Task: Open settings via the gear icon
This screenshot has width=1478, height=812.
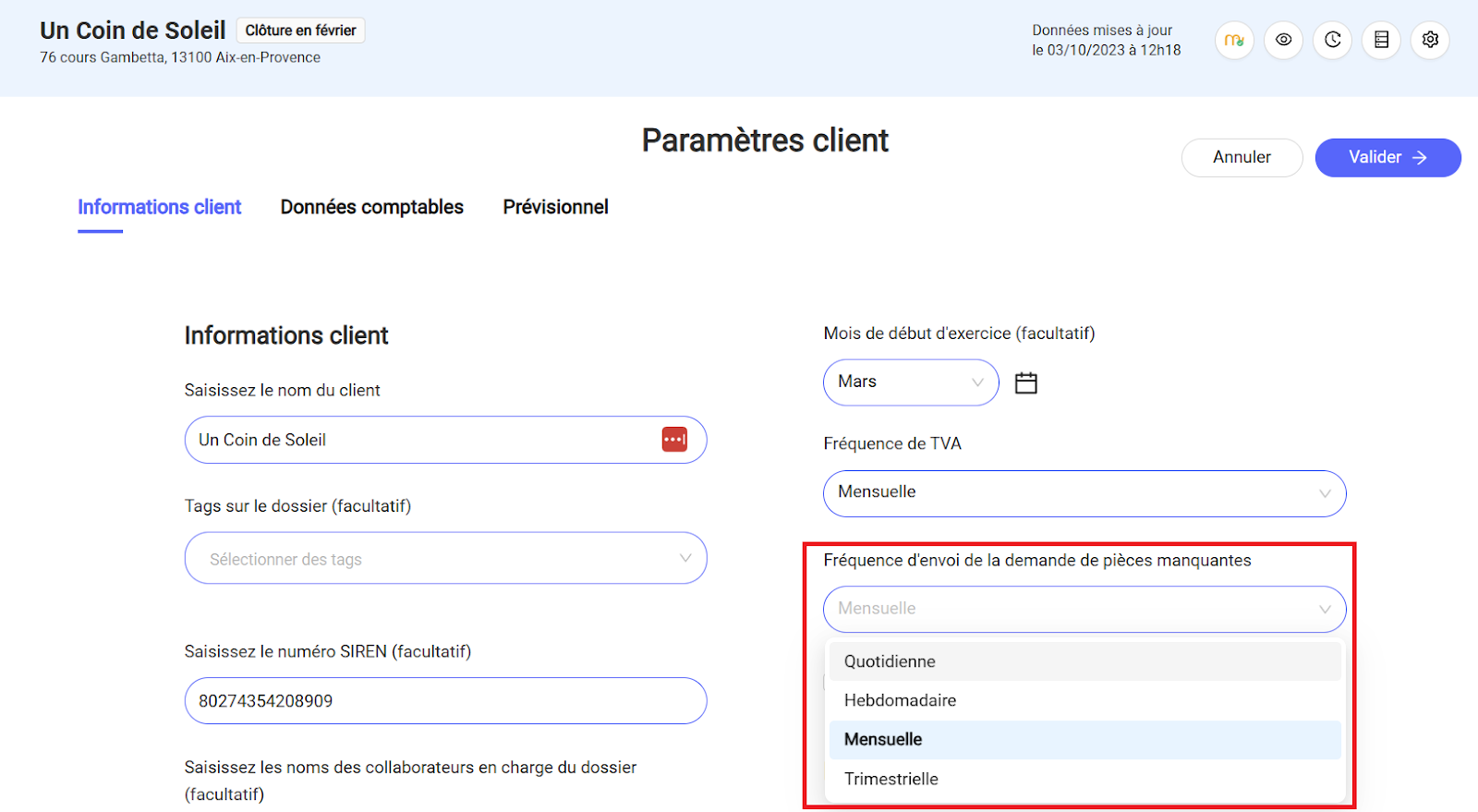Action: [x=1430, y=40]
